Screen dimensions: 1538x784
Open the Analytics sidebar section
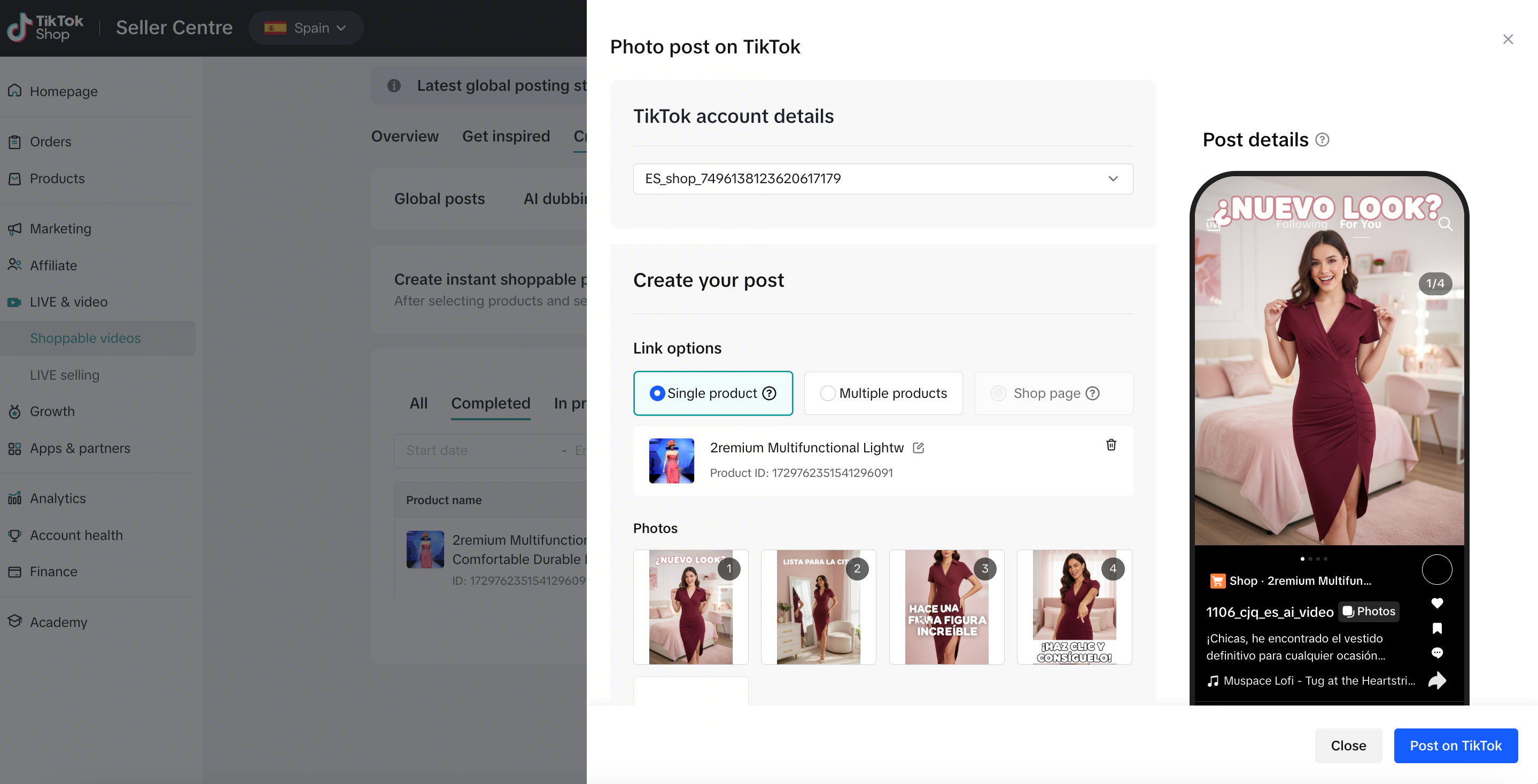58,498
